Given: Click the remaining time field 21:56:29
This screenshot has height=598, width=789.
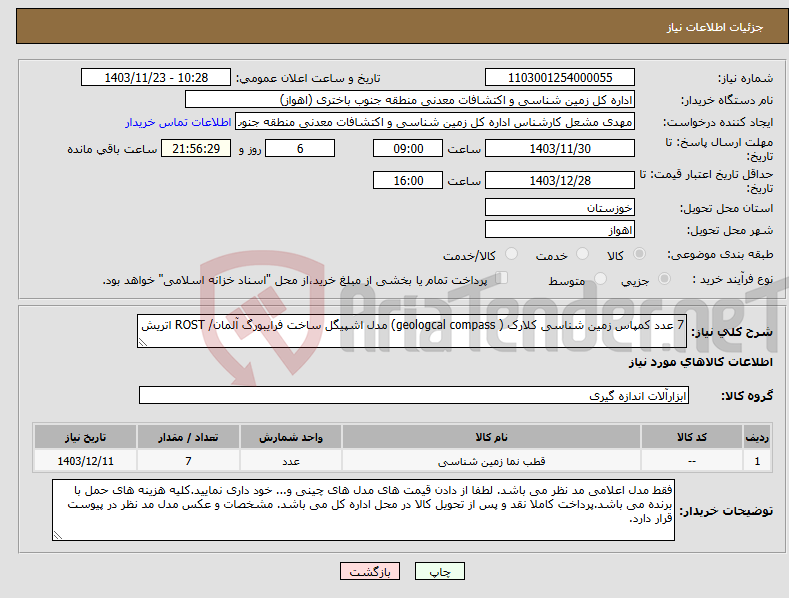Looking at the screenshot, I should (x=196, y=148).
